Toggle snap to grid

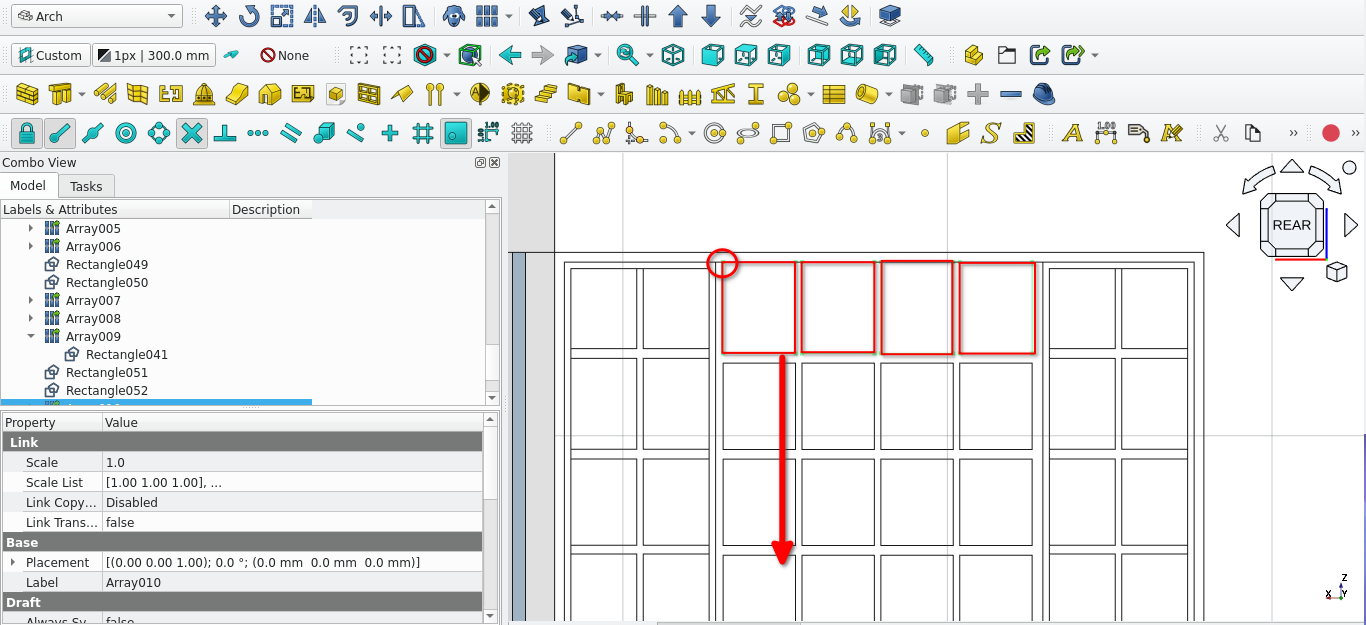tap(422, 133)
